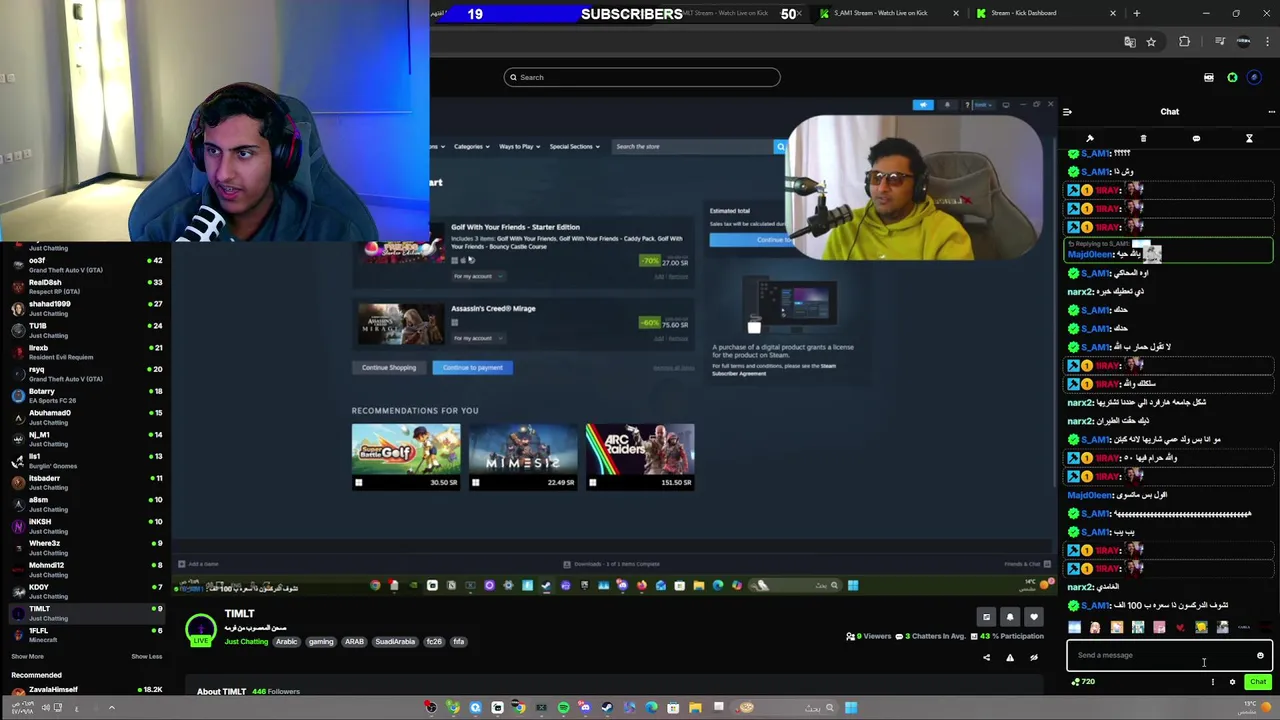Click the clip icon left of the bell
Image resolution: width=1280 pixels, height=720 pixels.
tap(986, 617)
